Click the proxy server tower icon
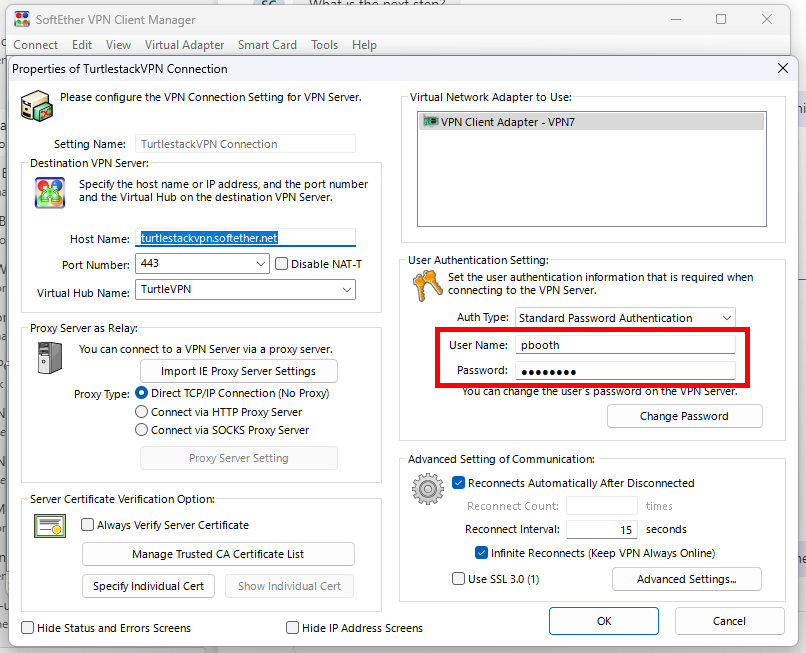Image resolution: width=806 pixels, height=653 pixels. coord(50,358)
